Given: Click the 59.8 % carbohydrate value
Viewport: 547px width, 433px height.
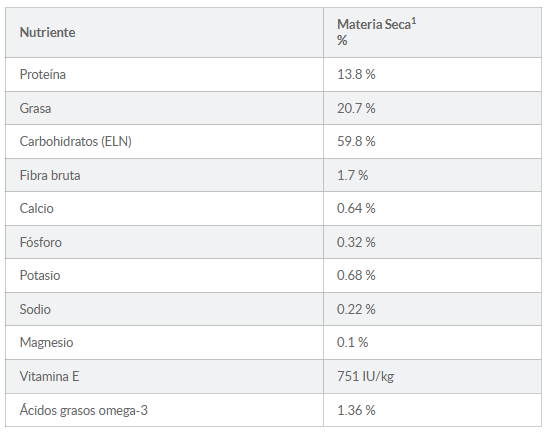Looking at the screenshot, I should [356, 141].
